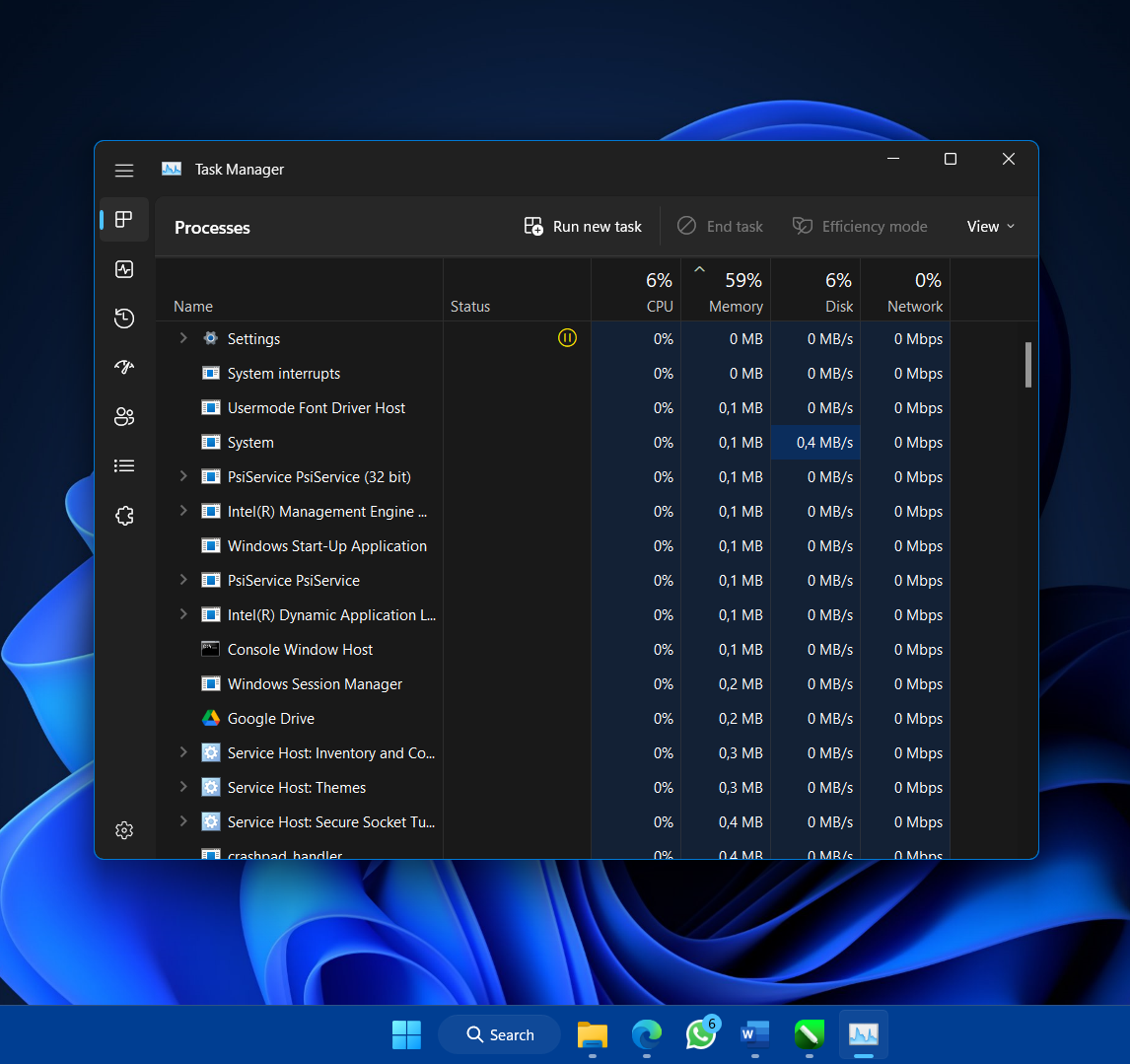The width and height of the screenshot is (1130, 1064).
Task: Click the End task button
Action: pos(720,227)
